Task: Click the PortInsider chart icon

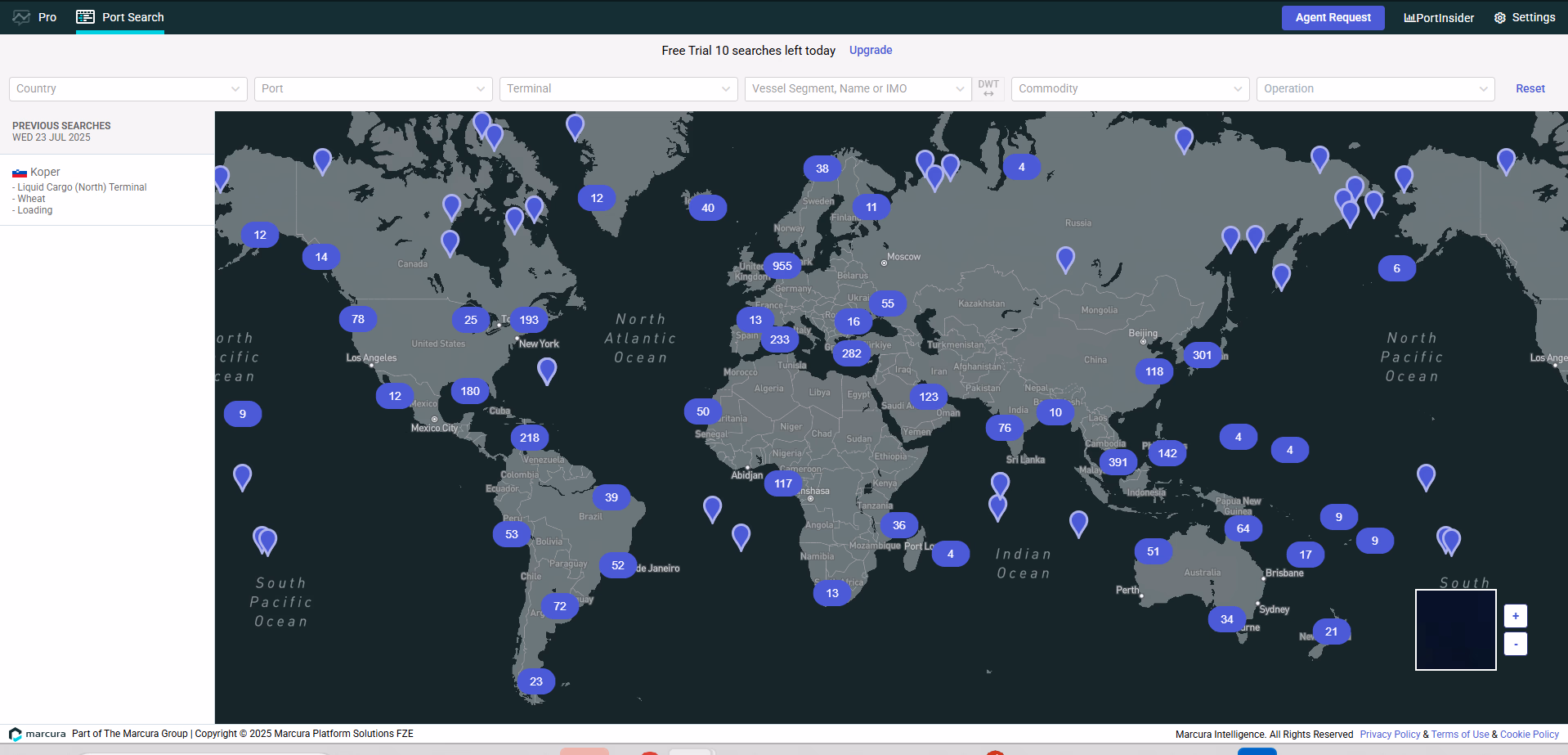Action: [1409, 18]
